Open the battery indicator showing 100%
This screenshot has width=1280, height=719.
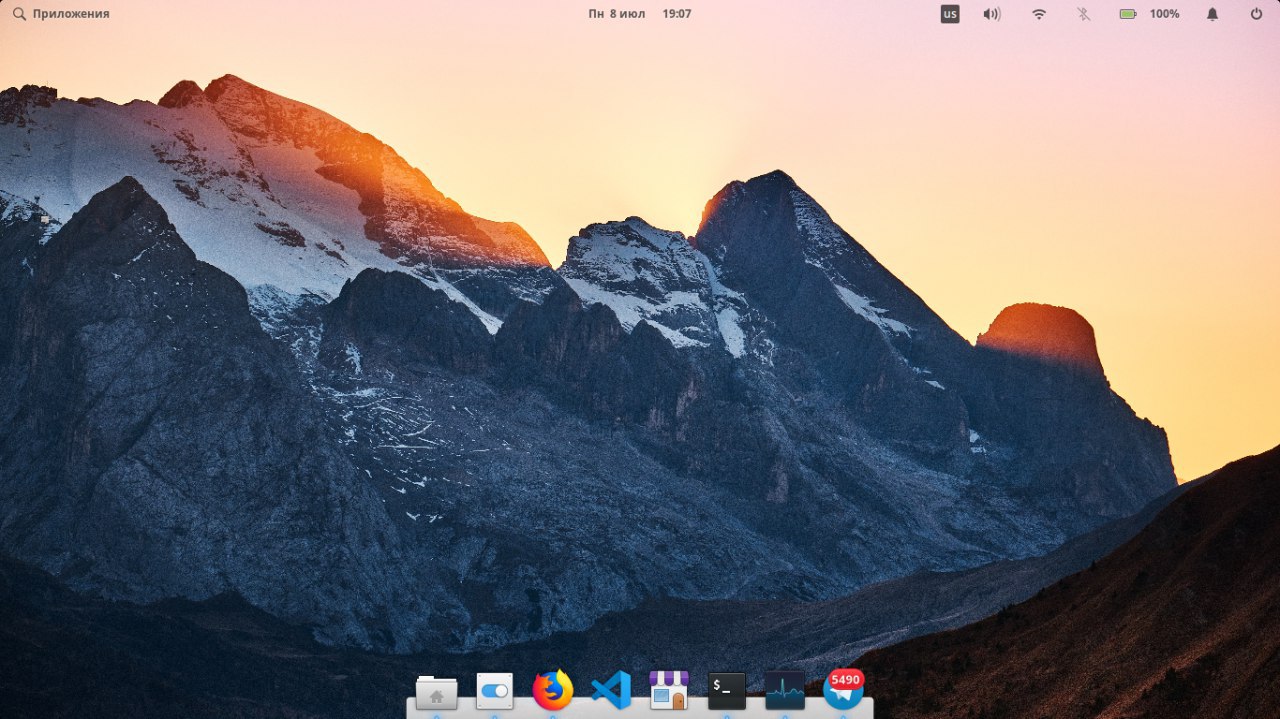[1149, 14]
